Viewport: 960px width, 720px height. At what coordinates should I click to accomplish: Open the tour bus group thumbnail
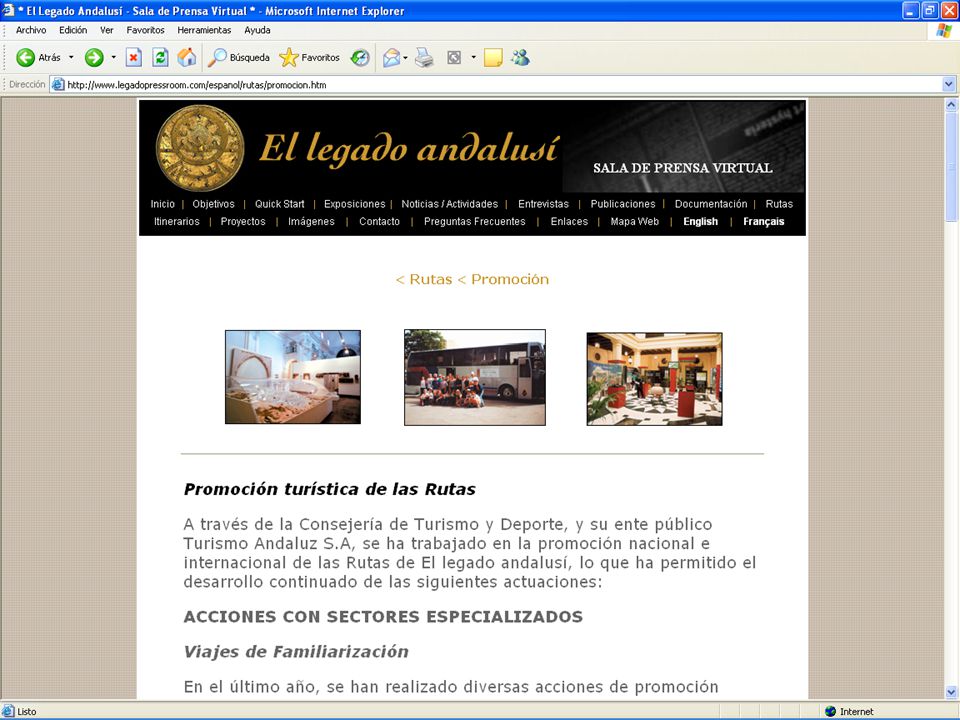474,377
